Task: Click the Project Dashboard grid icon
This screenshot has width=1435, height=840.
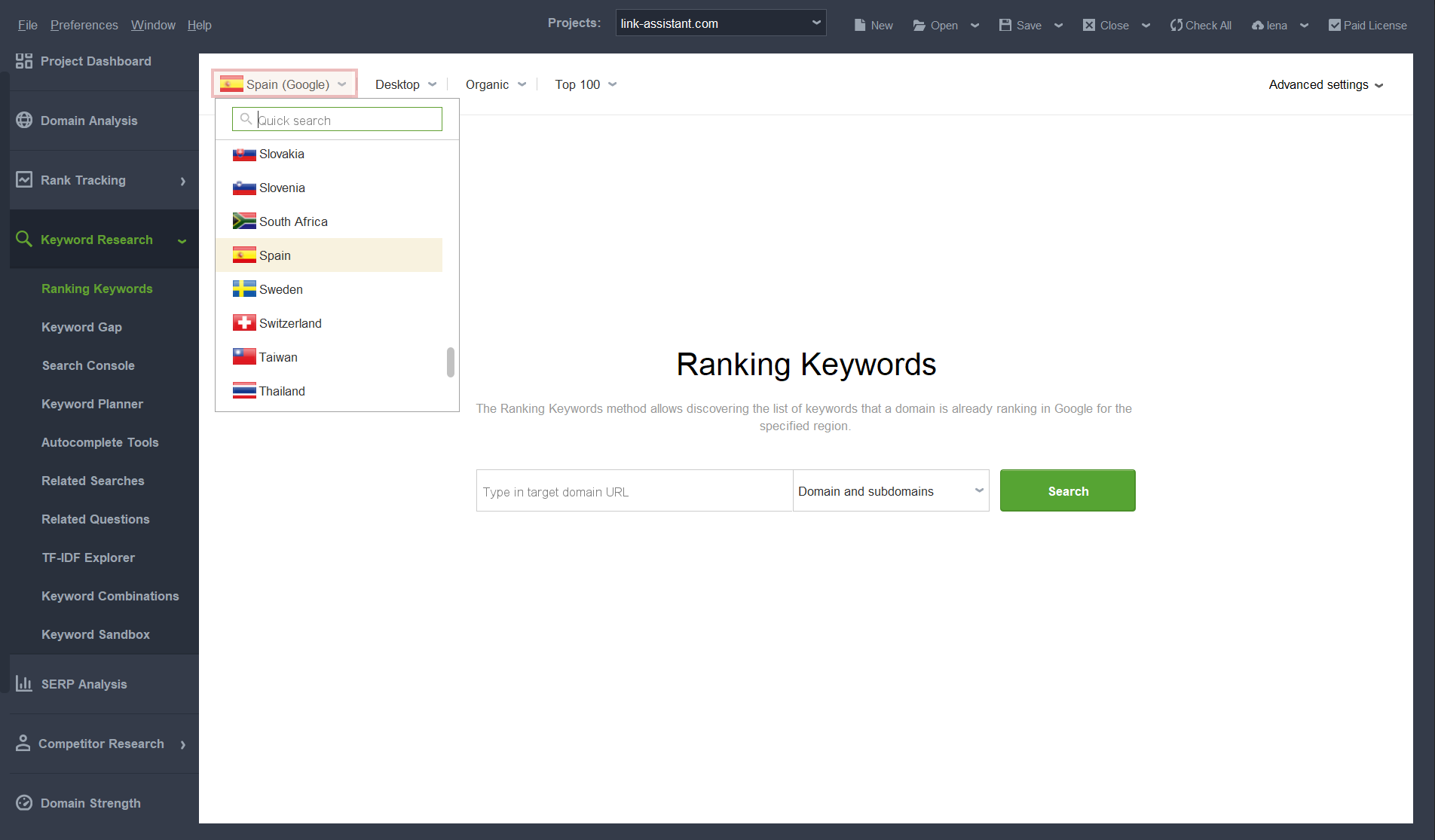Action: pos(24,61)
